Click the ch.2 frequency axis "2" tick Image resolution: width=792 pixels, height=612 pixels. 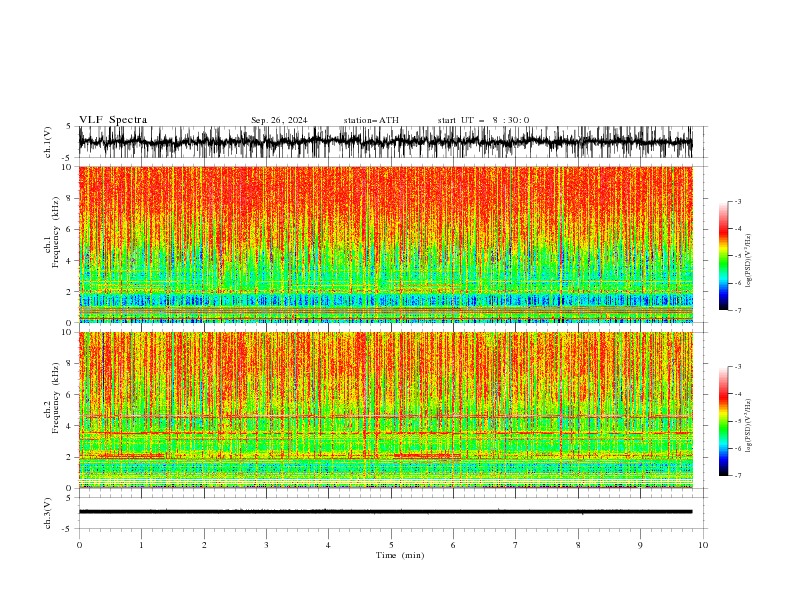pos(69,457)
